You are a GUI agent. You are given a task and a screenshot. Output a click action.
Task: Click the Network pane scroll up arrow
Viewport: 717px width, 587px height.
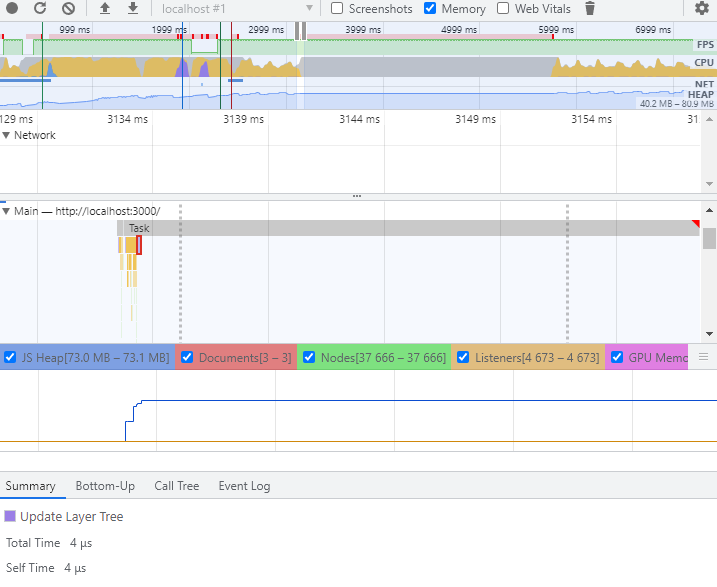pyautogui.click(x=709, y=119)
